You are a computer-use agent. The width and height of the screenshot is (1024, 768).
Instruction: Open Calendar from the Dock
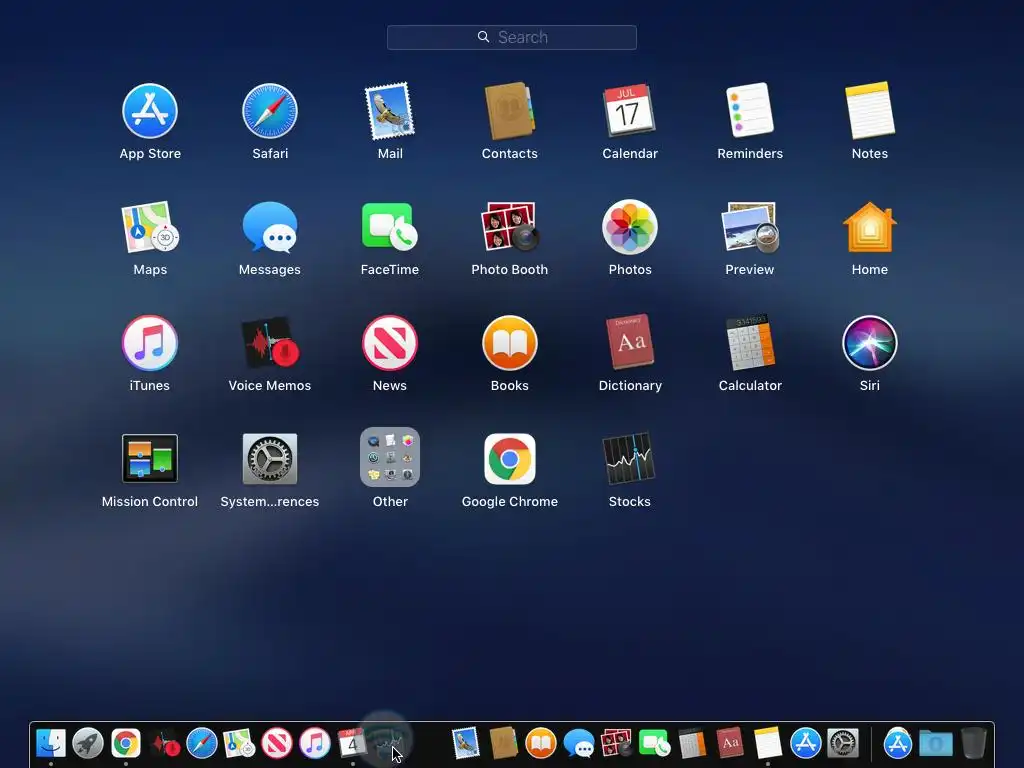[x=352, y=743]
